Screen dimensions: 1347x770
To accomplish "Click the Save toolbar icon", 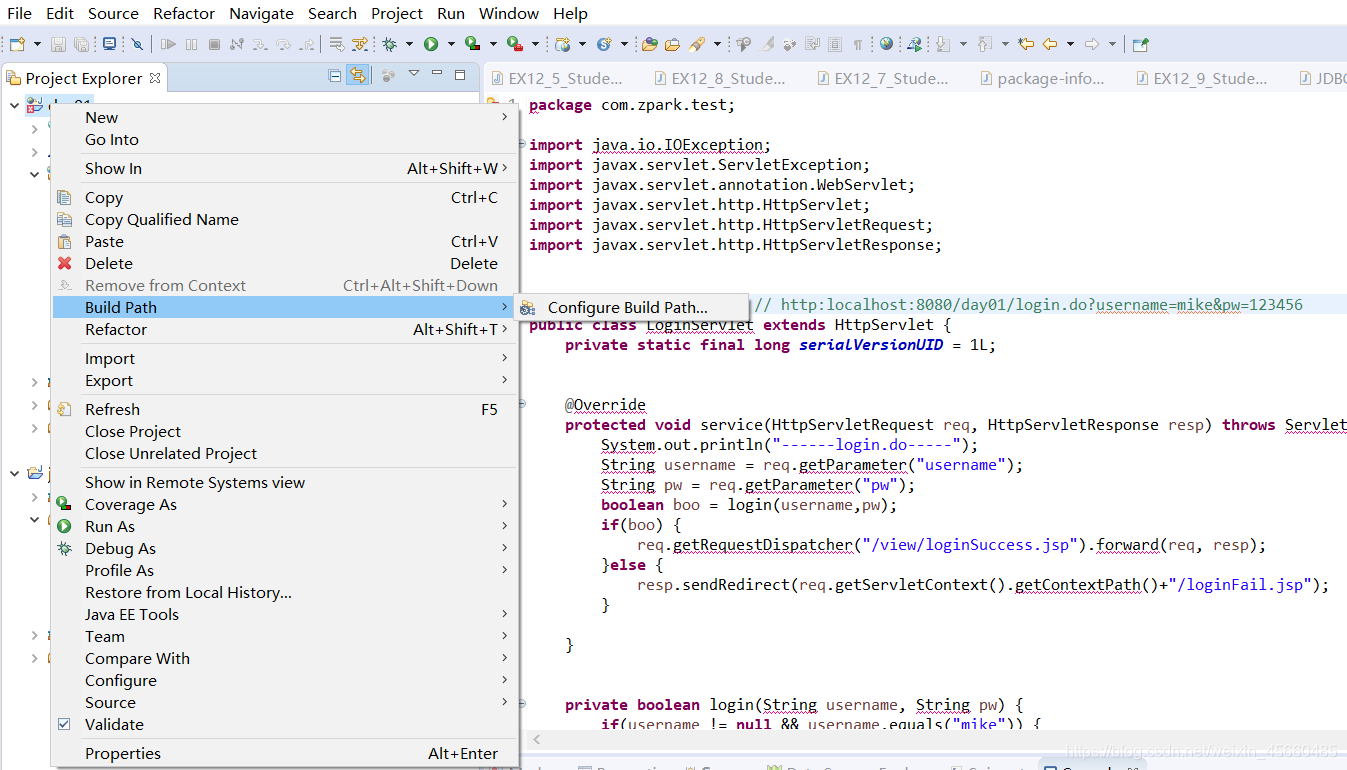I will click(x=58, y=44).
